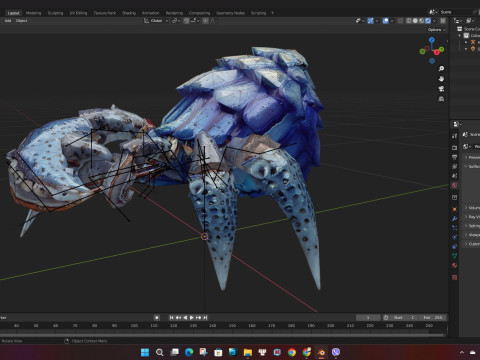Switch to the Sculpting workspace tab
Screen dimensions: 480x360
pyautogui.click(x=55, y=13)
